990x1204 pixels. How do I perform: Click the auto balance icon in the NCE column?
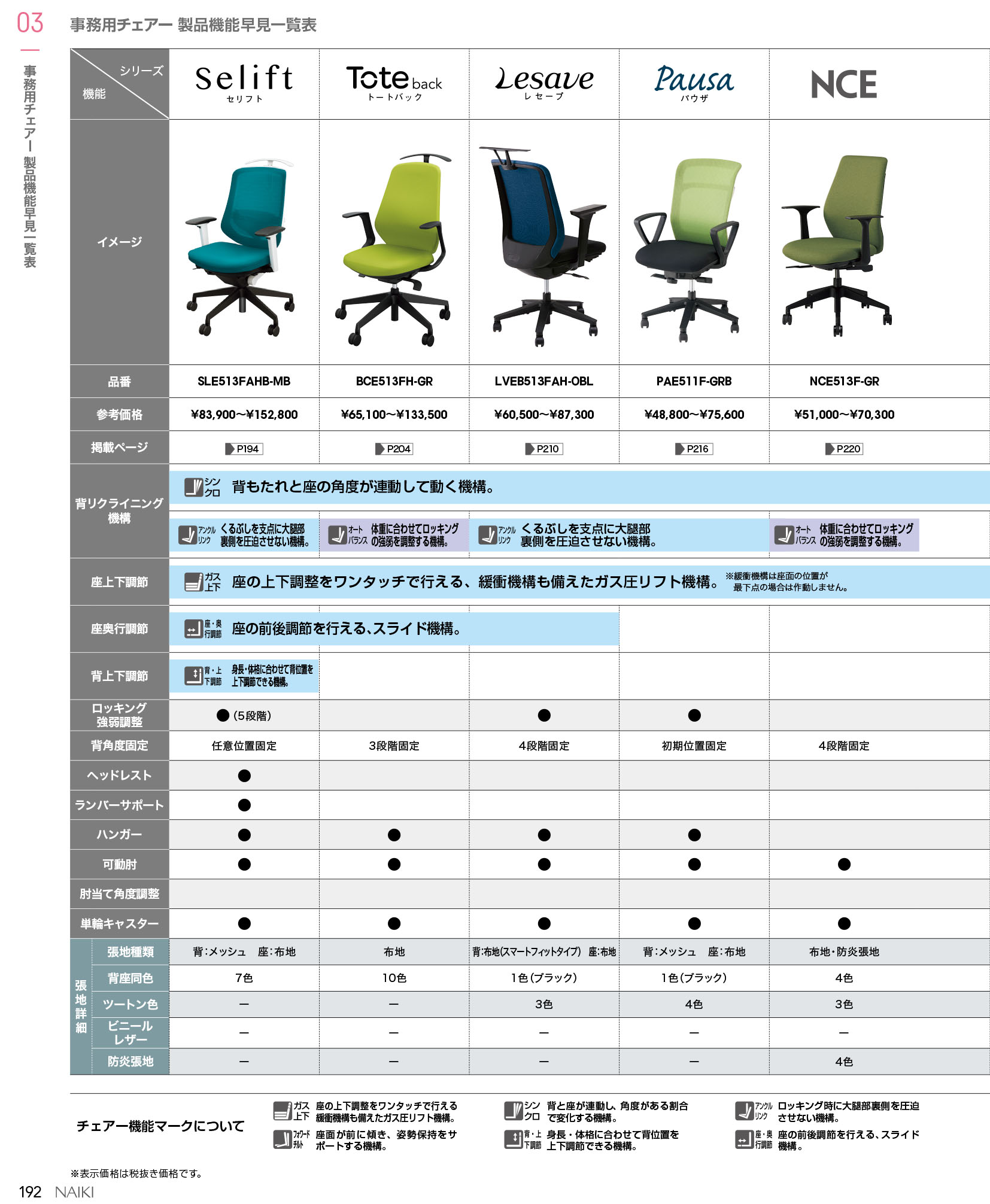click(784, 535)
